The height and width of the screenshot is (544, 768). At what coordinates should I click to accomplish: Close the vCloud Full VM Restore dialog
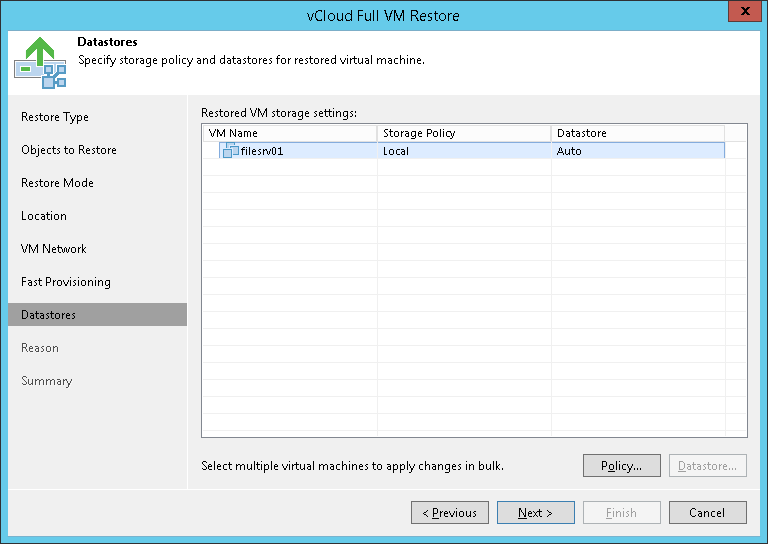coord(744,11)
